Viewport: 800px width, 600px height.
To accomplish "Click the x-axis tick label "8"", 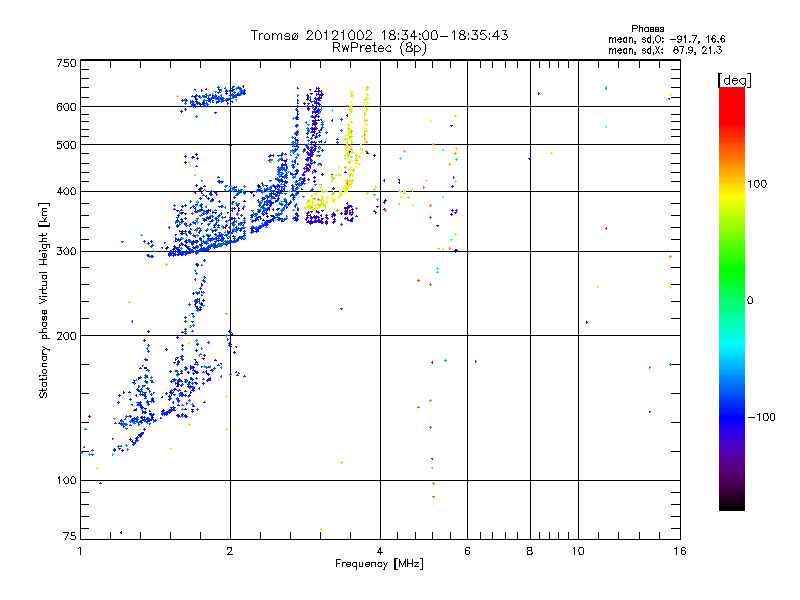I will pos(530,551).
